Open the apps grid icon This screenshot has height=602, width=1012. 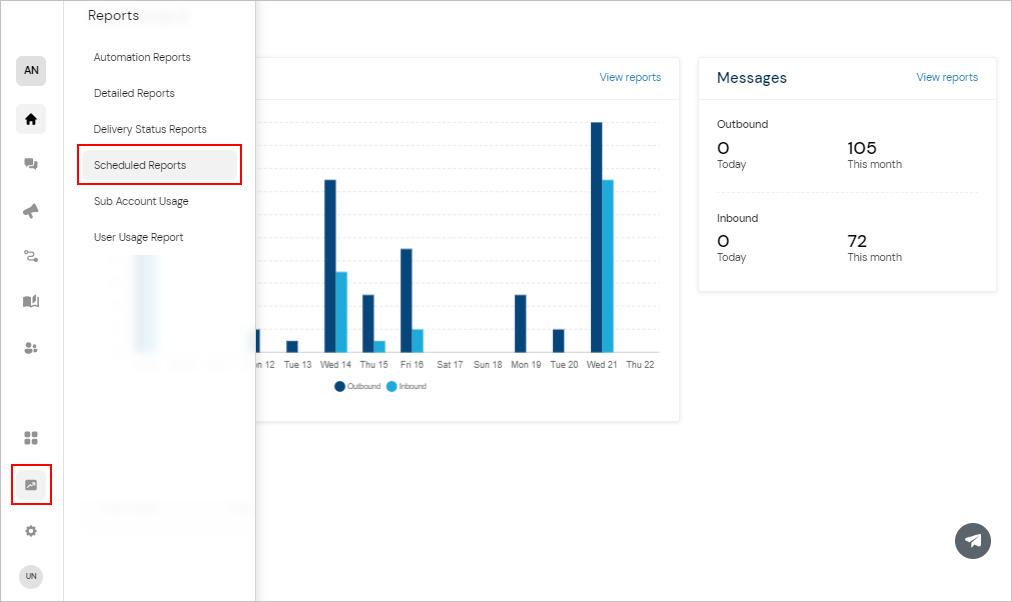(x=31, y=438)
